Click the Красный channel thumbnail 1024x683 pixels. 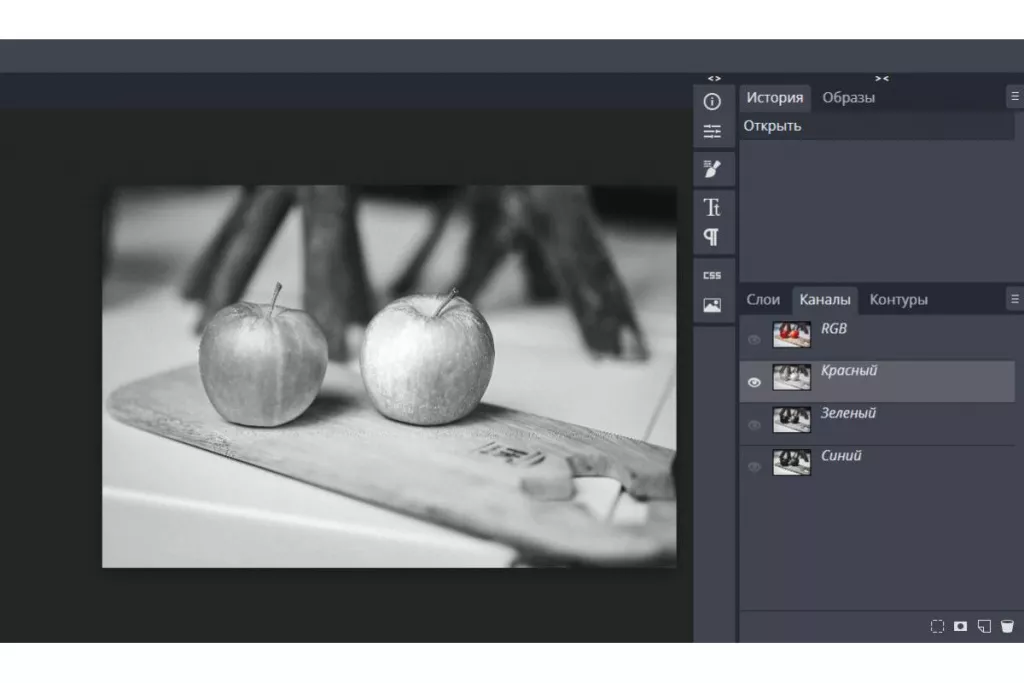pos(792,377)
